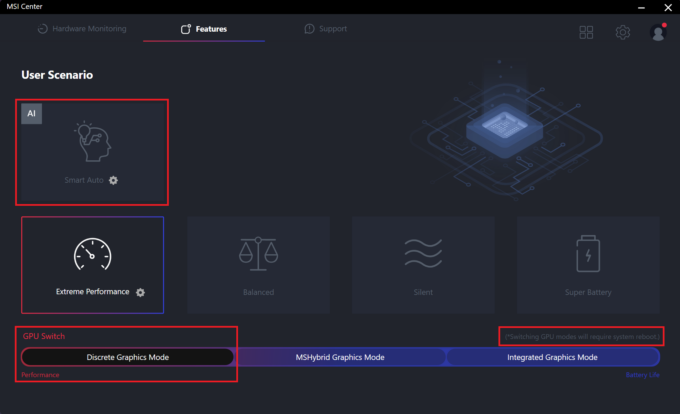Open MSI Center settings gear
Image resolution: width=680 pixels, height=414 pixels.
pyautogui.click(x=622, y=32)
